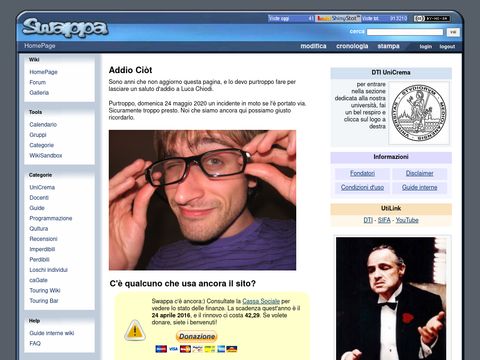Open the YouTube UtiLink

coord(407,220)
